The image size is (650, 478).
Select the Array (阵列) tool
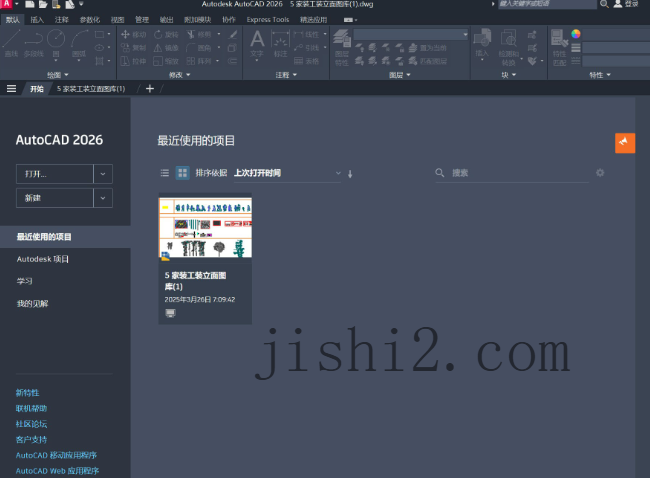click(199, 61)
